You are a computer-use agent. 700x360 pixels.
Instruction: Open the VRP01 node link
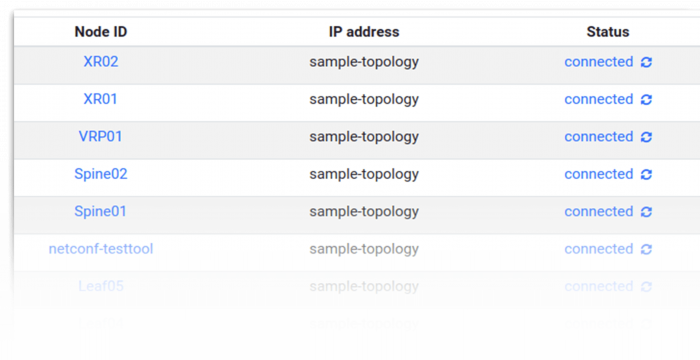point(100,137)
